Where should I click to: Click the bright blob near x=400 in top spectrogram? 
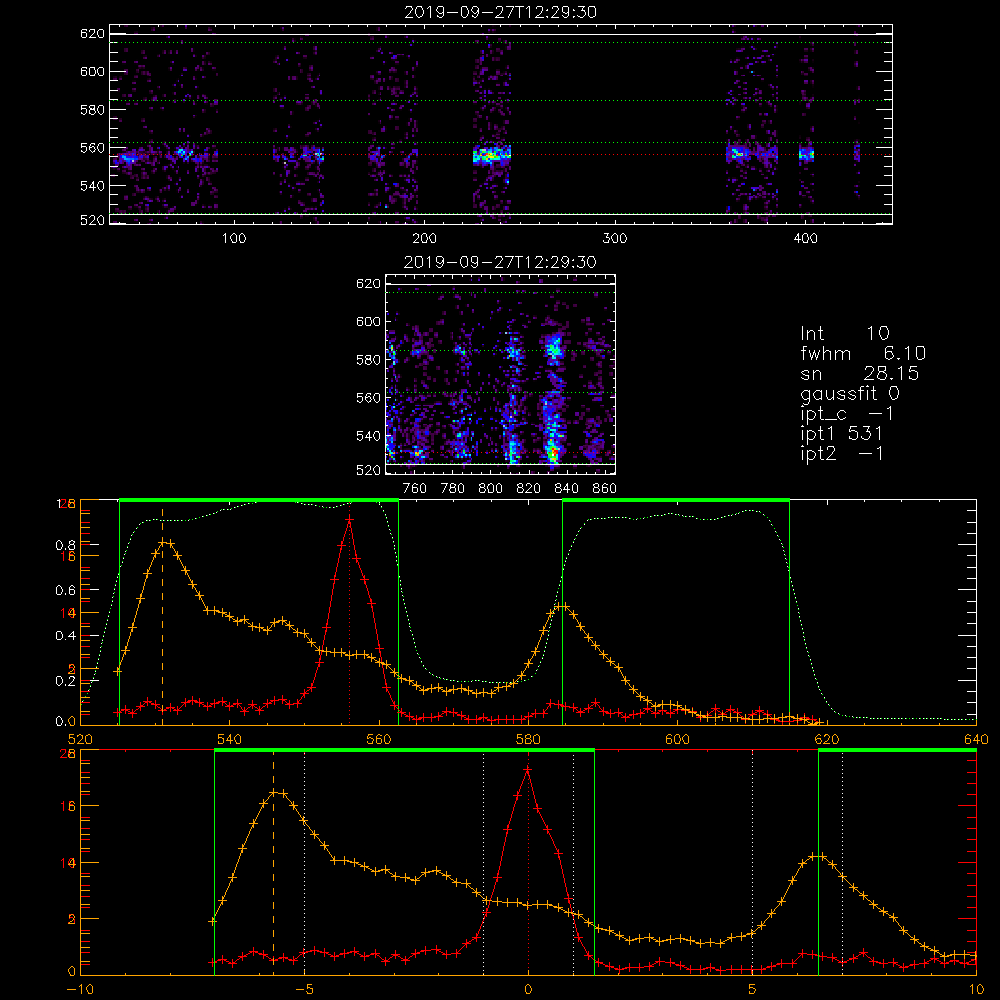pyautogui.click(x=806, y=154)
